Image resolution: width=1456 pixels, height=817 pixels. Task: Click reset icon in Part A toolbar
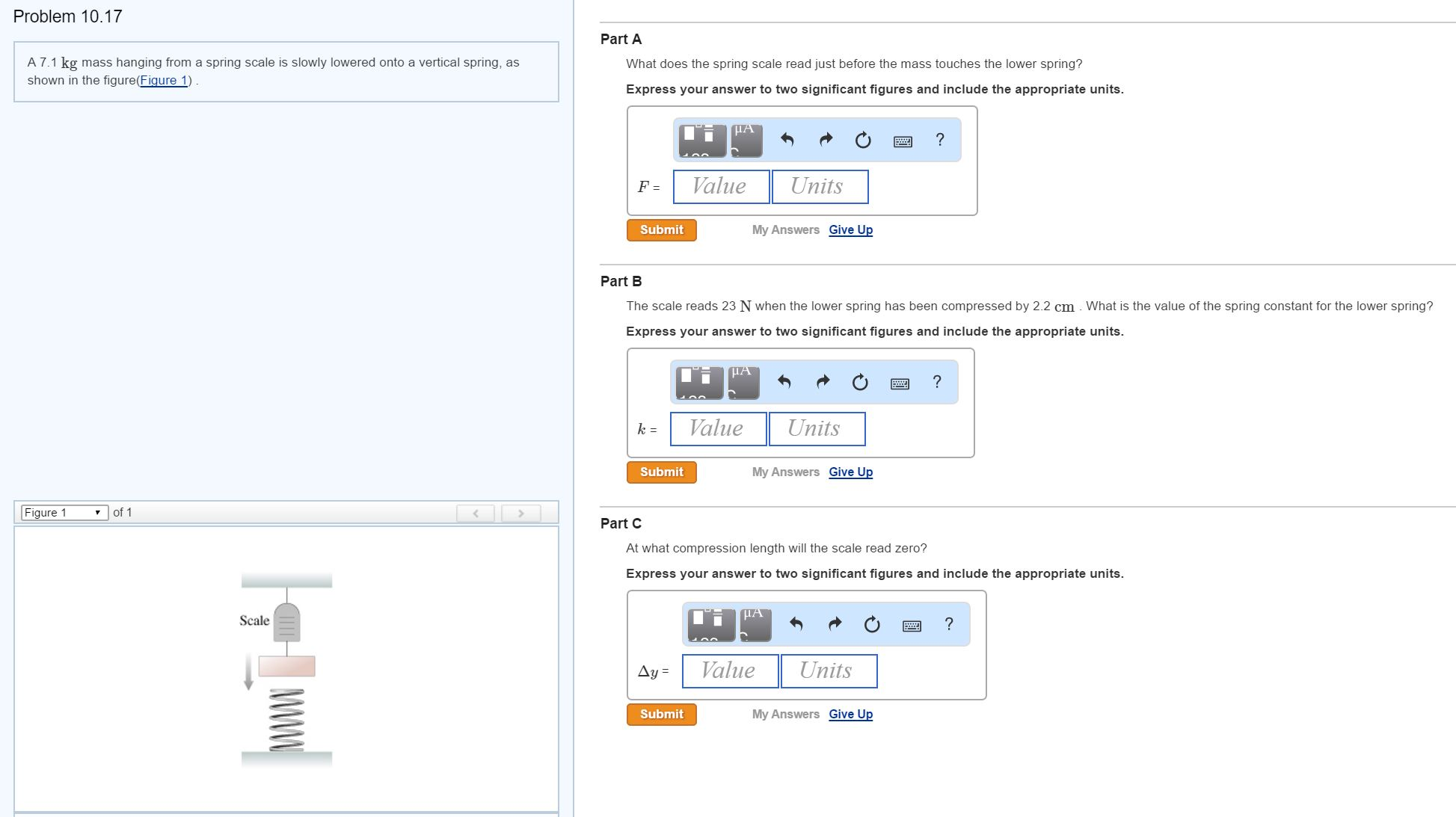863,140
